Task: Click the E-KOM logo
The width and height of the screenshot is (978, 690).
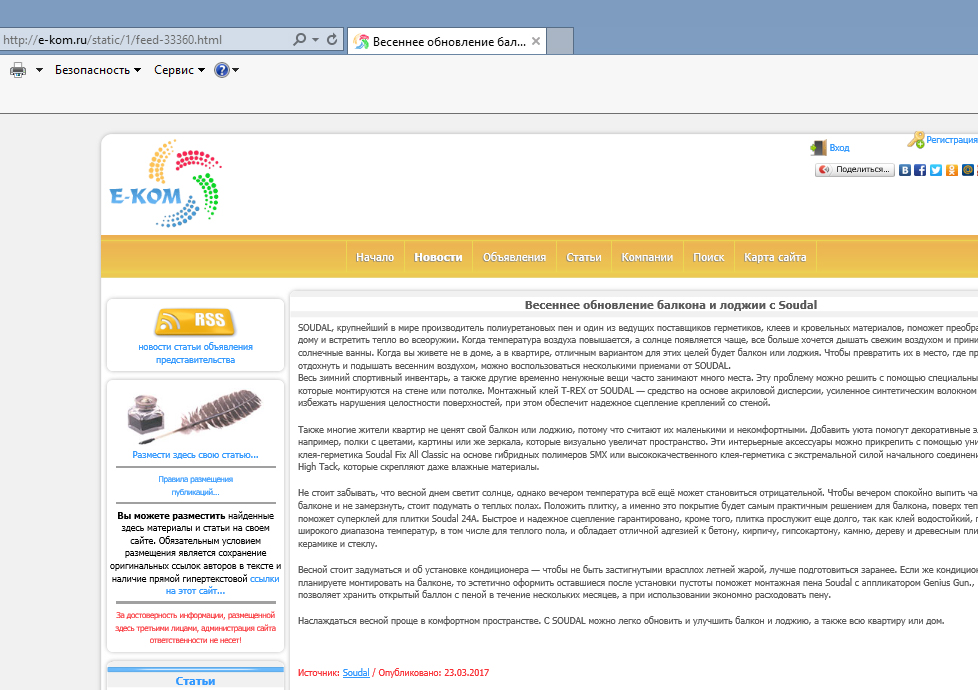Action: click(x=165, y=183)
